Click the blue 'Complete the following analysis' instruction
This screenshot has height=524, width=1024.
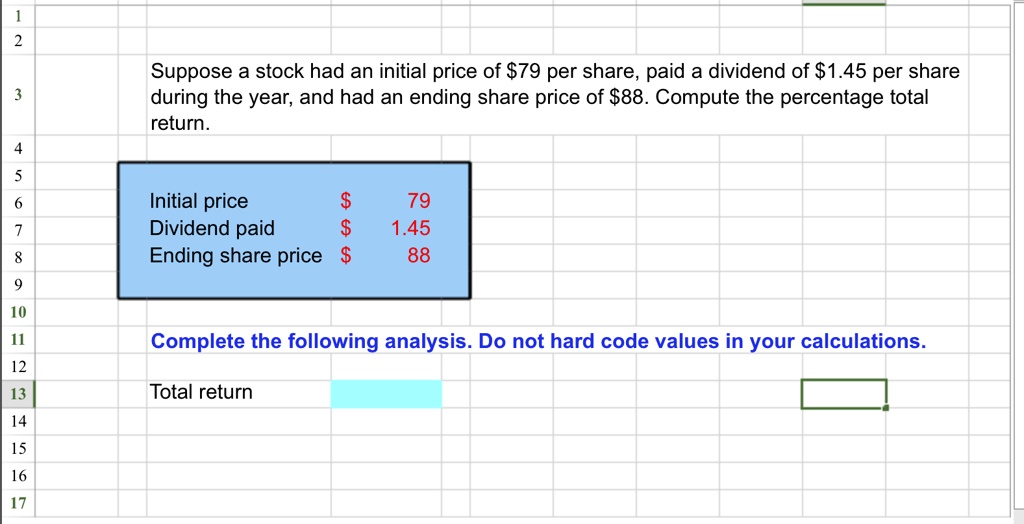(x=538, y=341)
